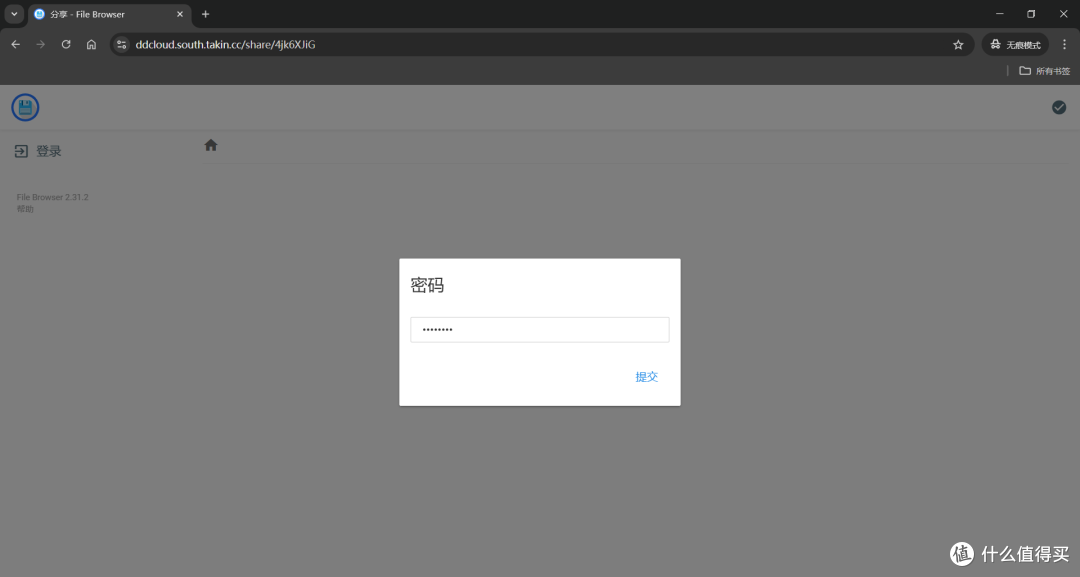Close the 分享 - File Browser tab

click(x=180, y=14)
